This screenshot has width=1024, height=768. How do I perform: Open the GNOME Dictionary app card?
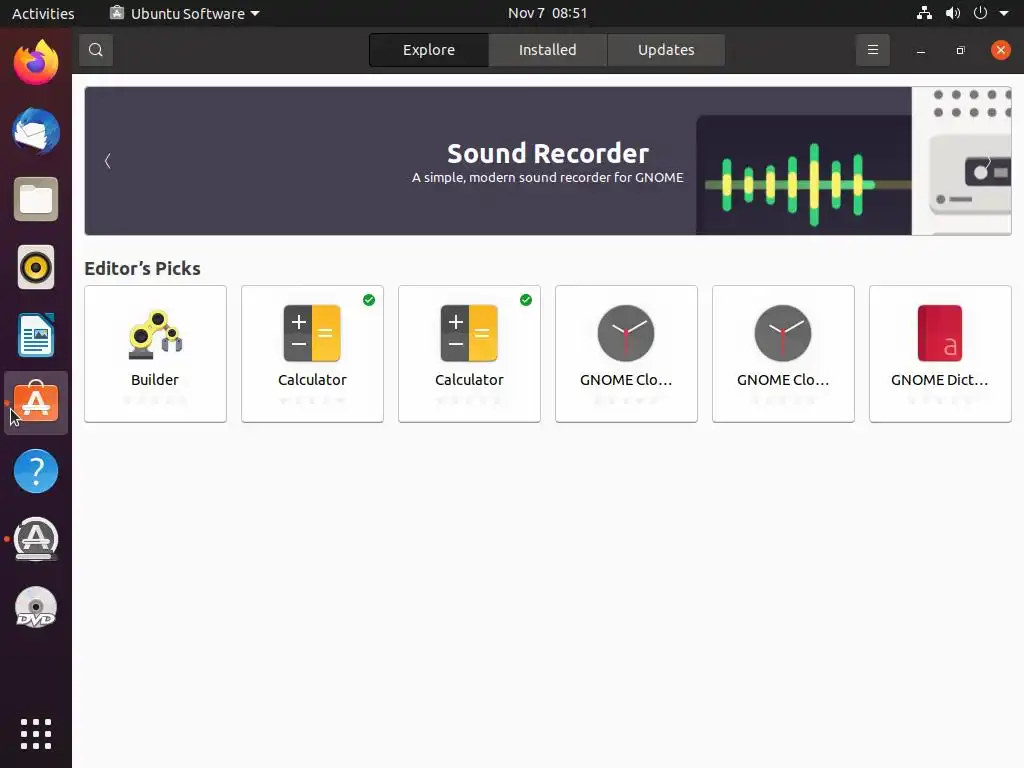coord(940,353)
